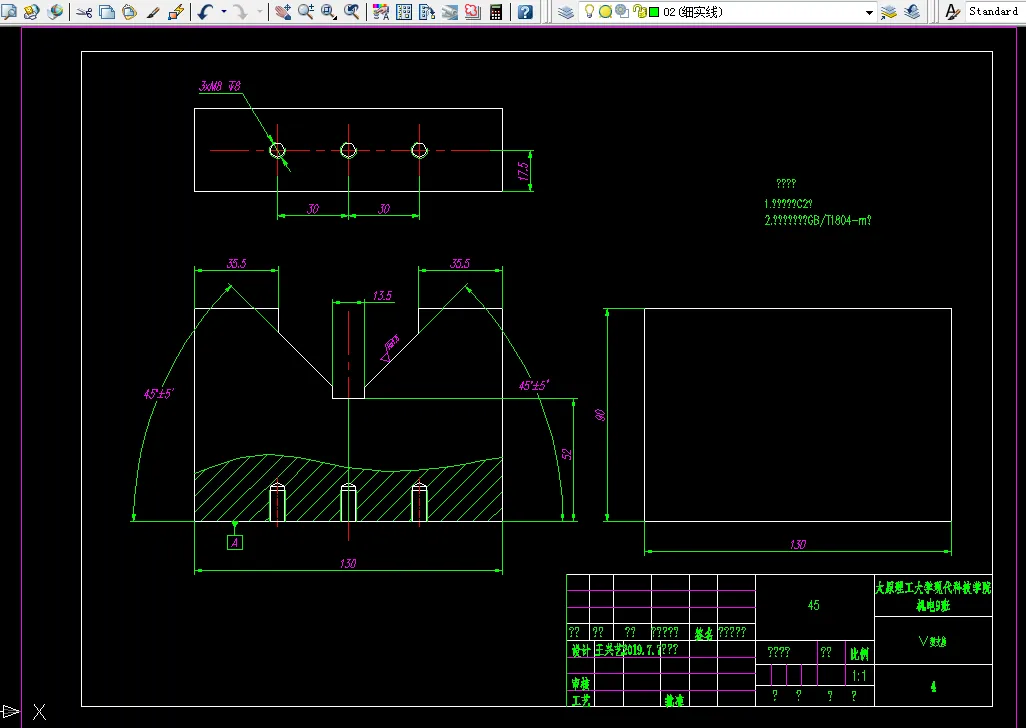
Task: Paste from clipboard with the Paste icon
Action: coord(130,12)
